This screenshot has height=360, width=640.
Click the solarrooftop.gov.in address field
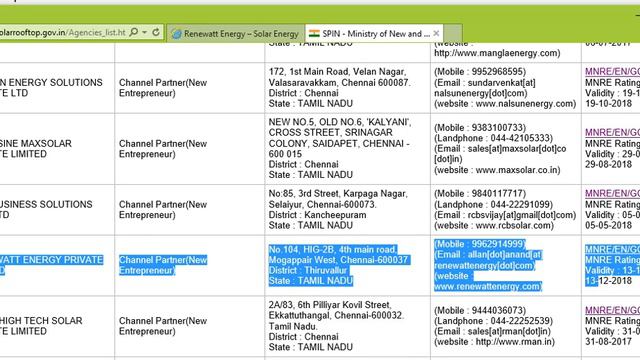pyautogui.click(x=63, y=33)
